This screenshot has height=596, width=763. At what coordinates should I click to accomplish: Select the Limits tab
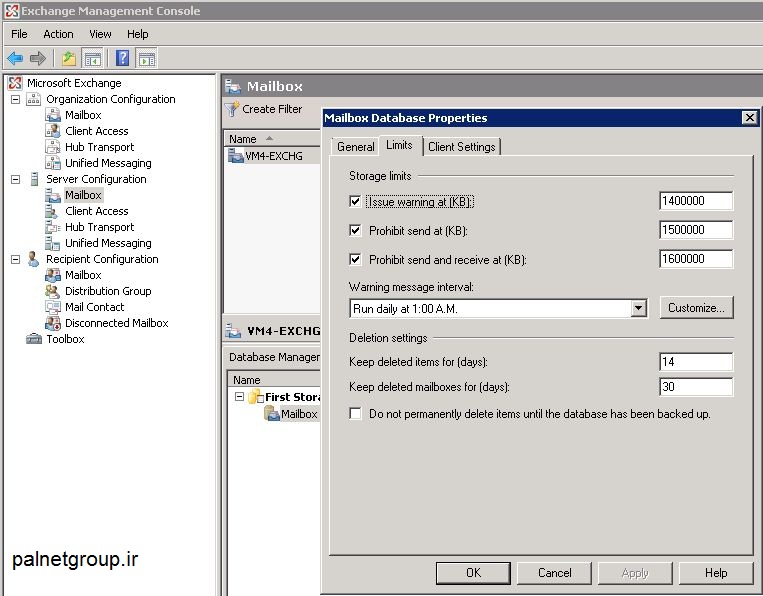(x=400, y=145)
